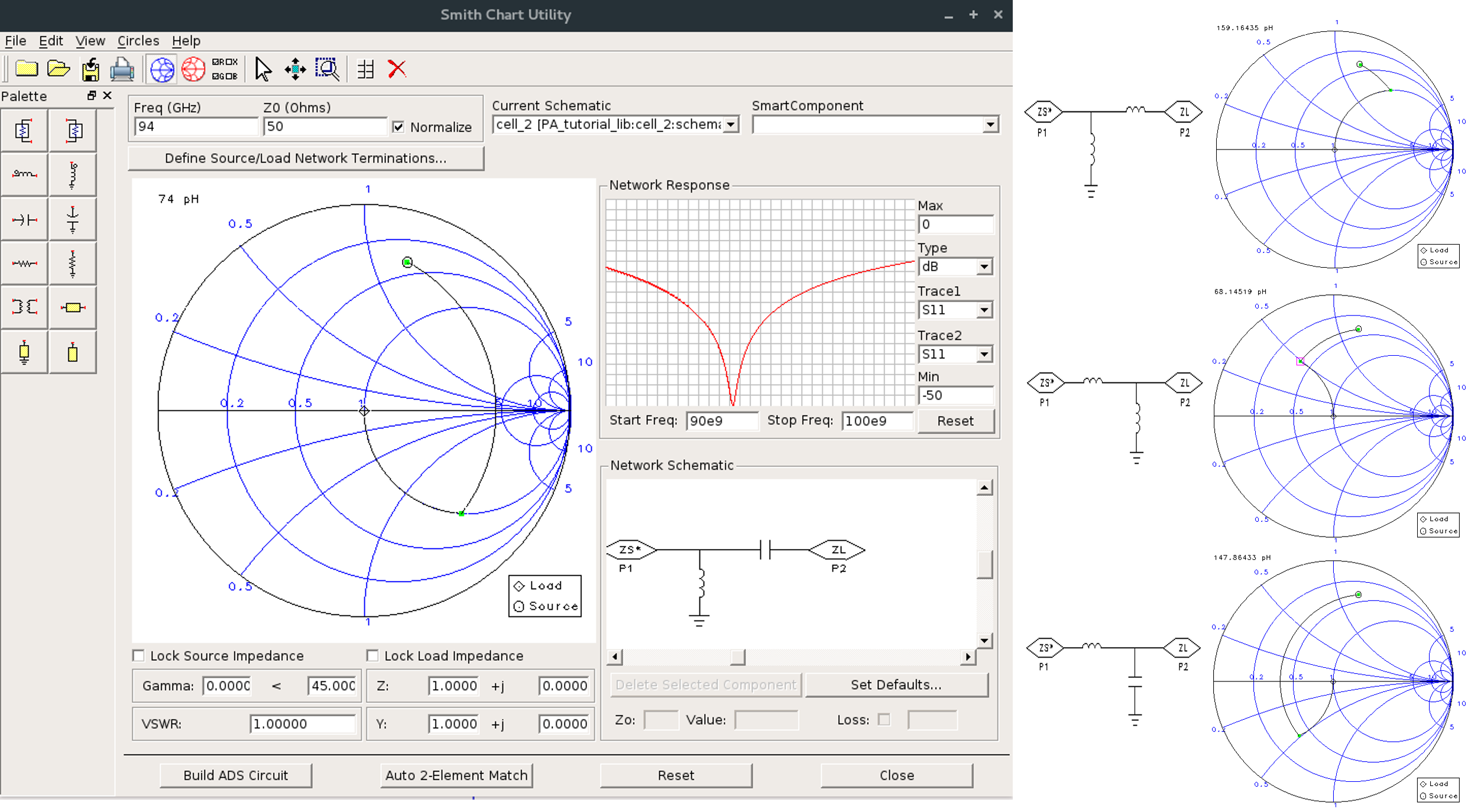
Task: Pick the shunt RLC palette component
Action: [73, 131]
